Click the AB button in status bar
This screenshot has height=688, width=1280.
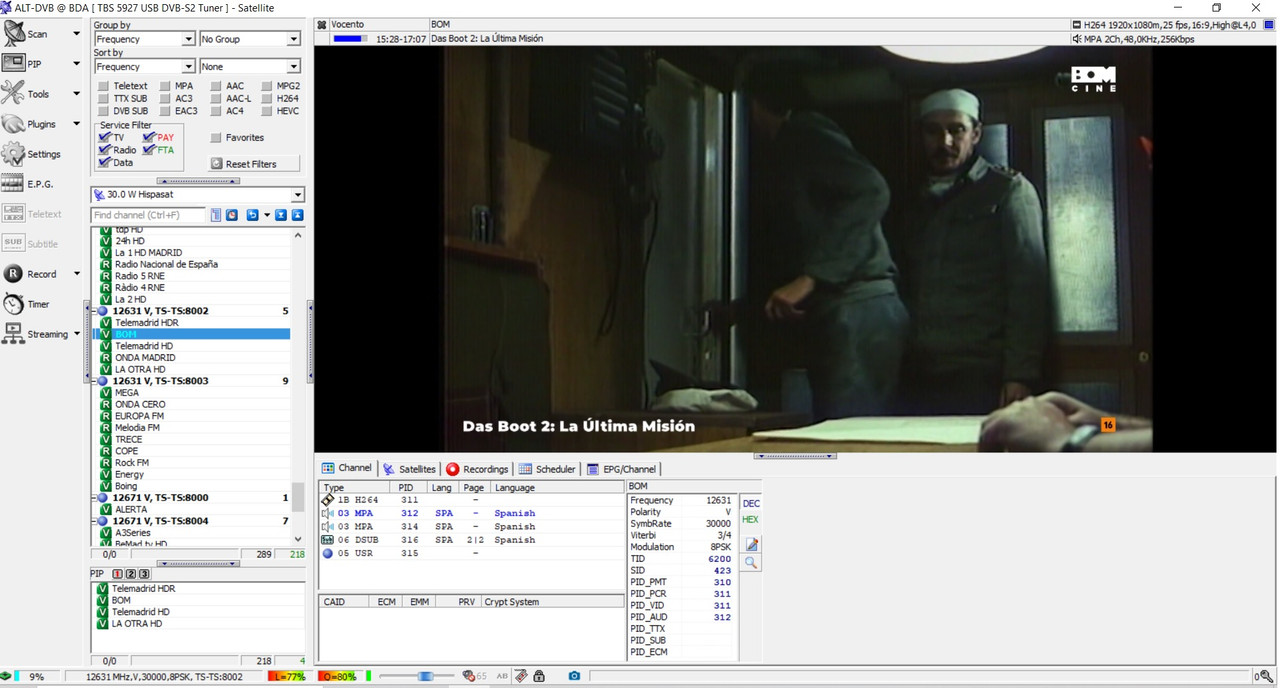(x=502, y=677)
